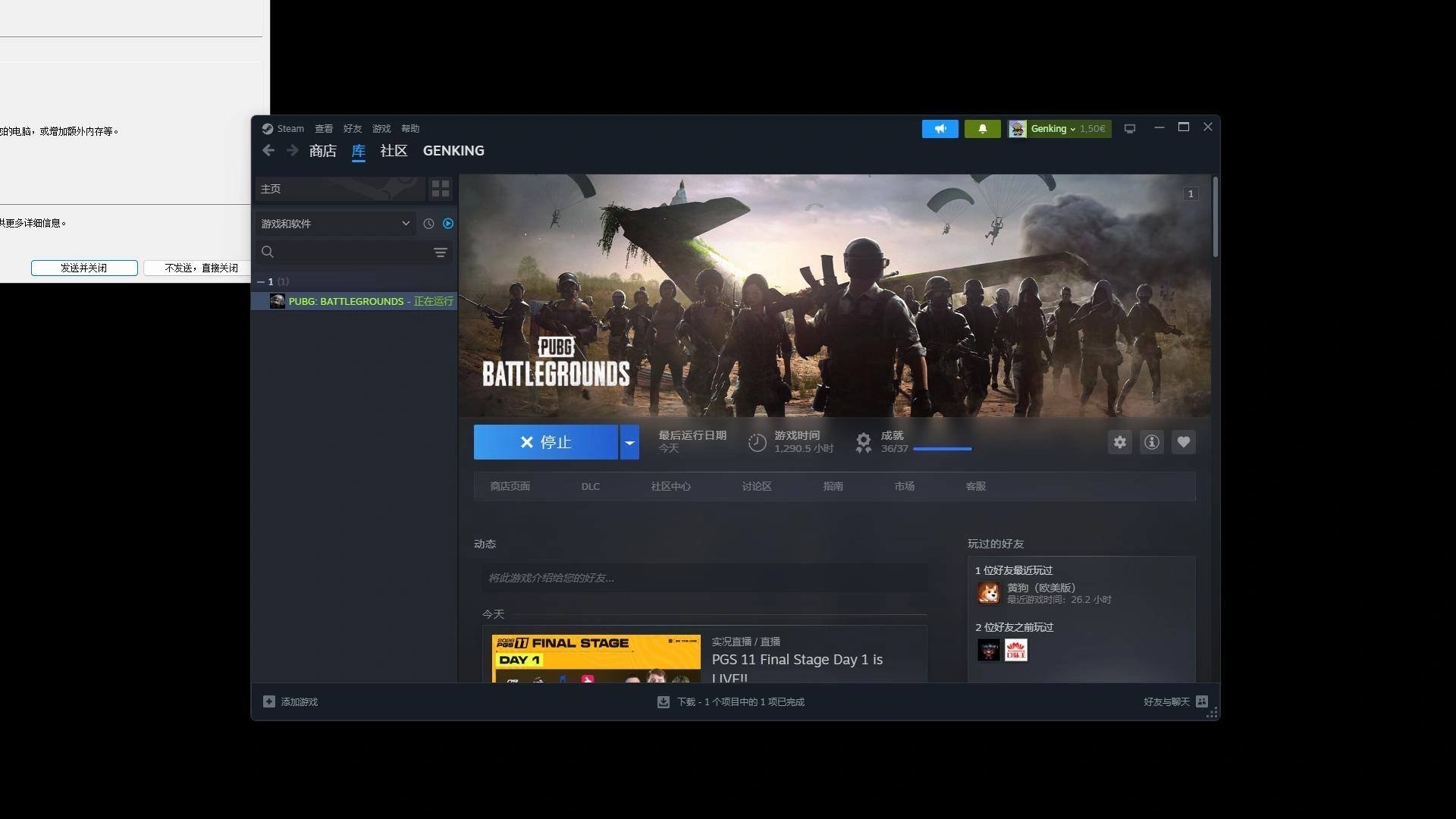Add PUBG to favorites heart icon
Image resolution: width=1456 pixels, height=819 pixels.
pyautogui.click(x=1184, y=442)
